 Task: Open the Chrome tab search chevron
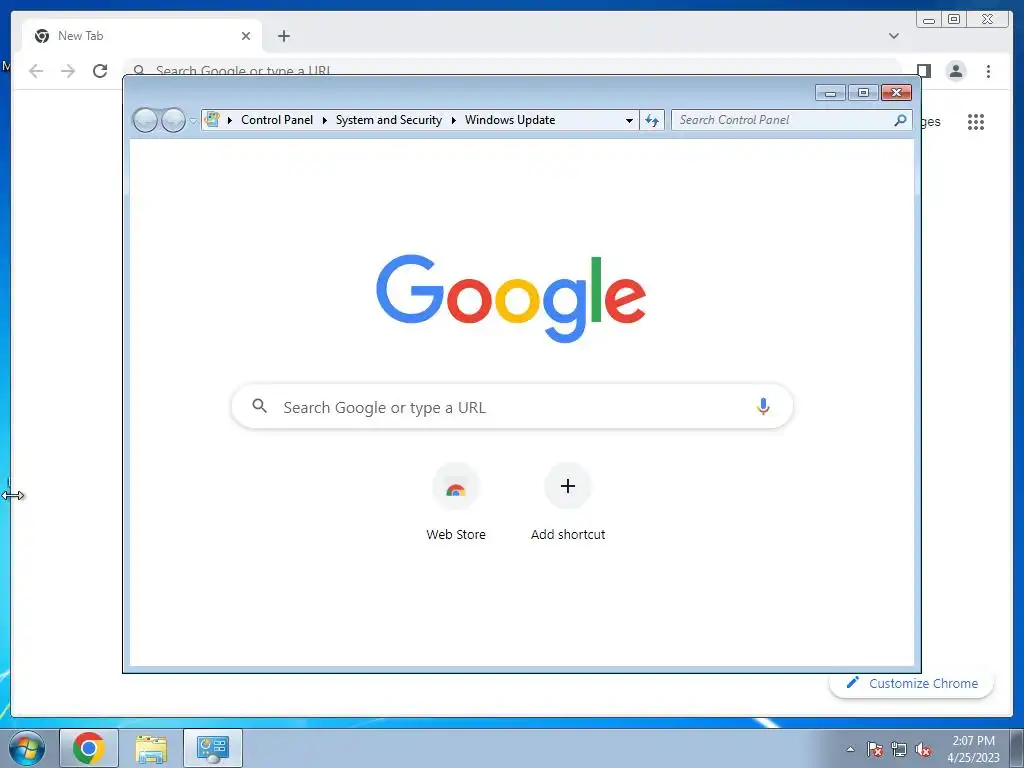pyautogui.click(x=894, y=36)
